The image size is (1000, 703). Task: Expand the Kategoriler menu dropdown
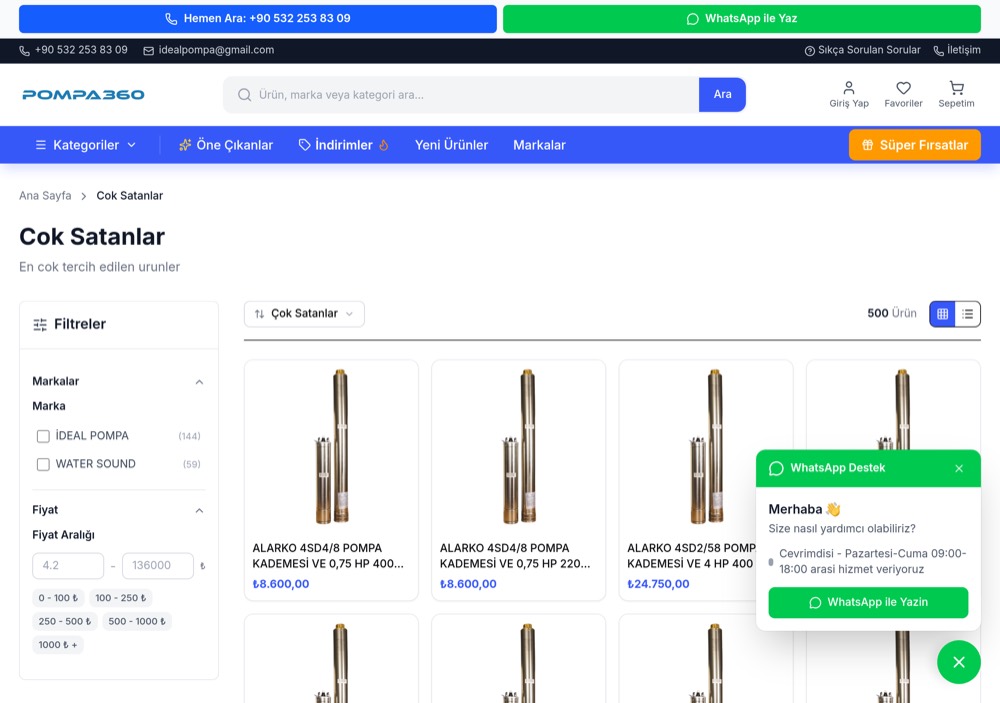[x=85, y=145]
